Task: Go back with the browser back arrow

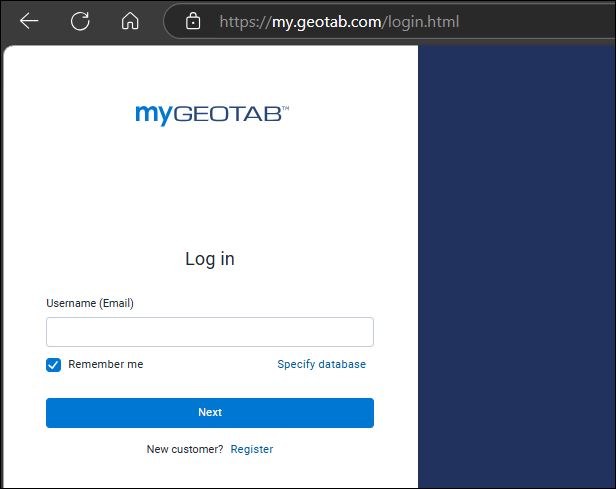Action: coord(29,21)
